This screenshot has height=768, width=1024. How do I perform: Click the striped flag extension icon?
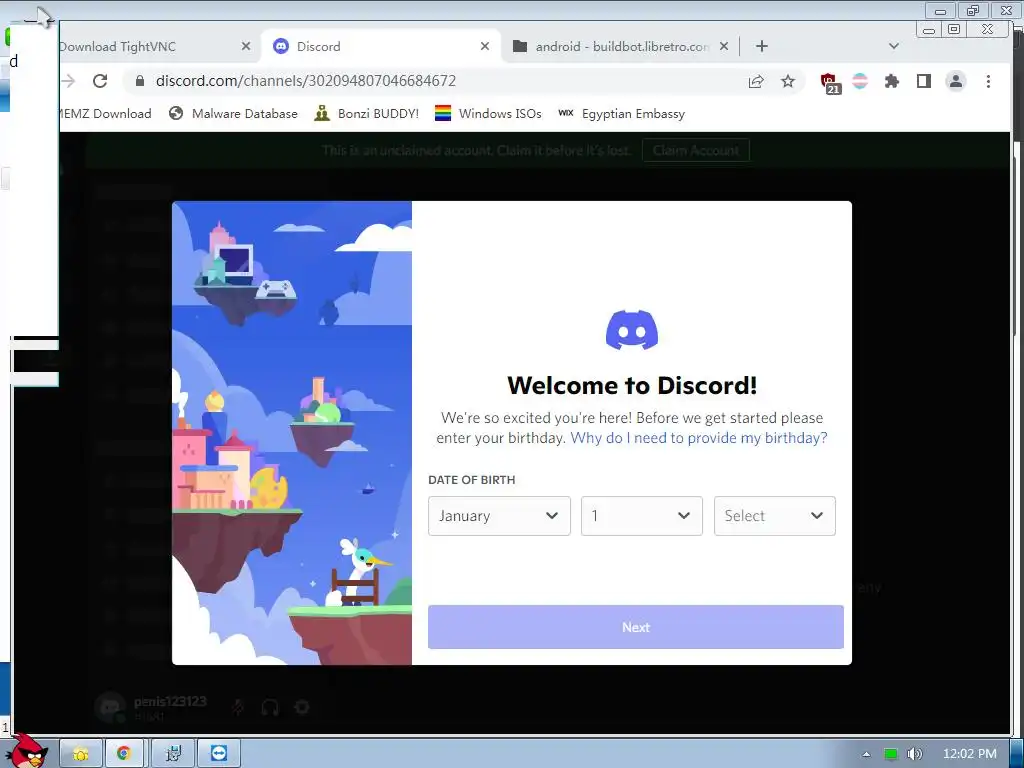point(860,81)
